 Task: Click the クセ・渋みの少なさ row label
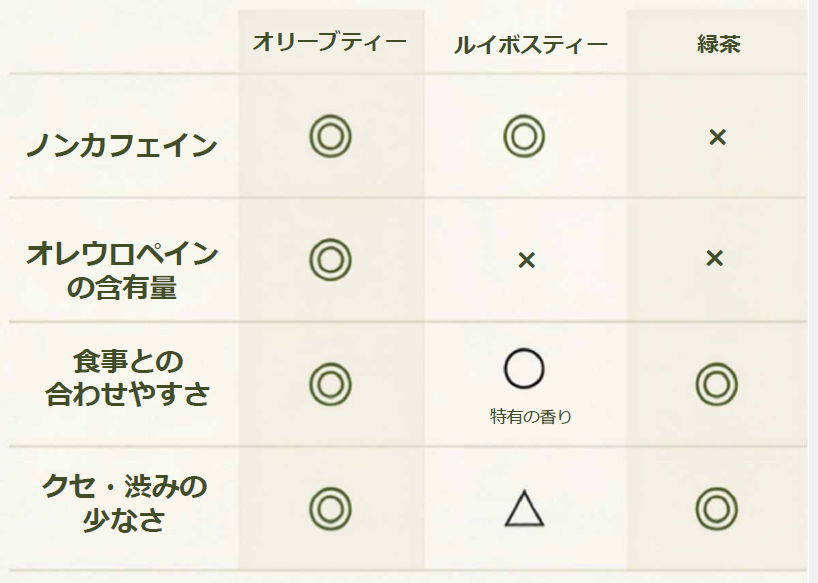tap(125, 503)
